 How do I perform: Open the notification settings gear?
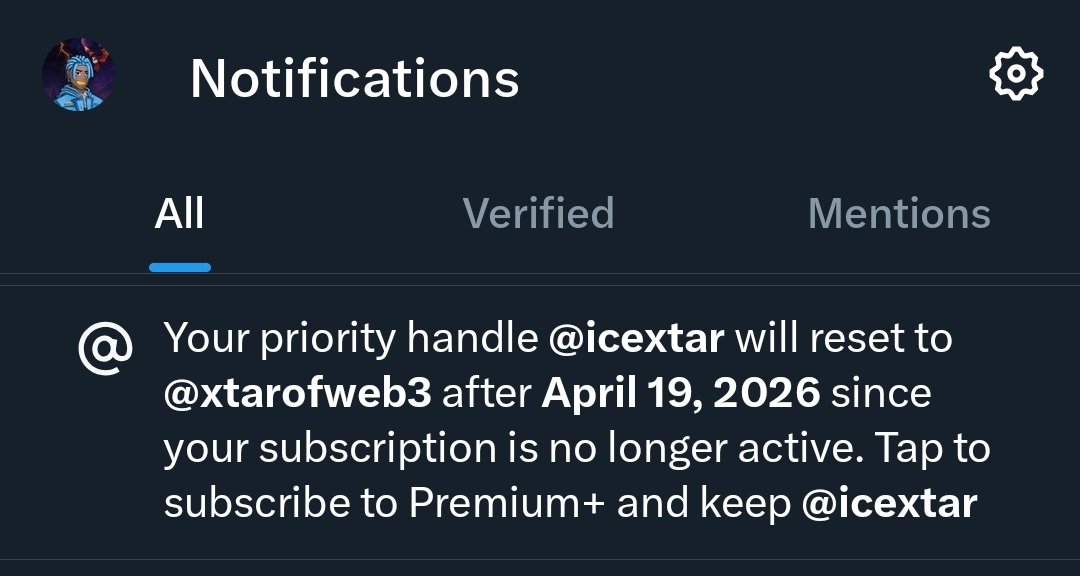[x=1015, y=75]
